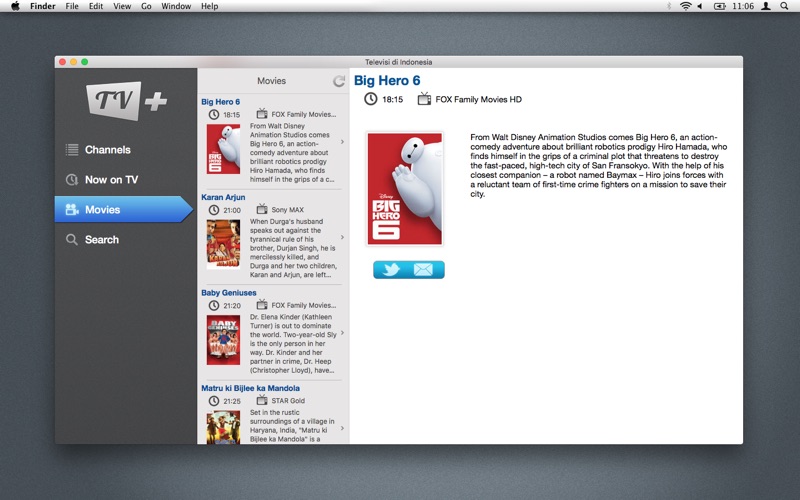Screen dimensions: 800x500
Task: Click the Search magnifier icon in sidebar
Action: tap(72, 239)
